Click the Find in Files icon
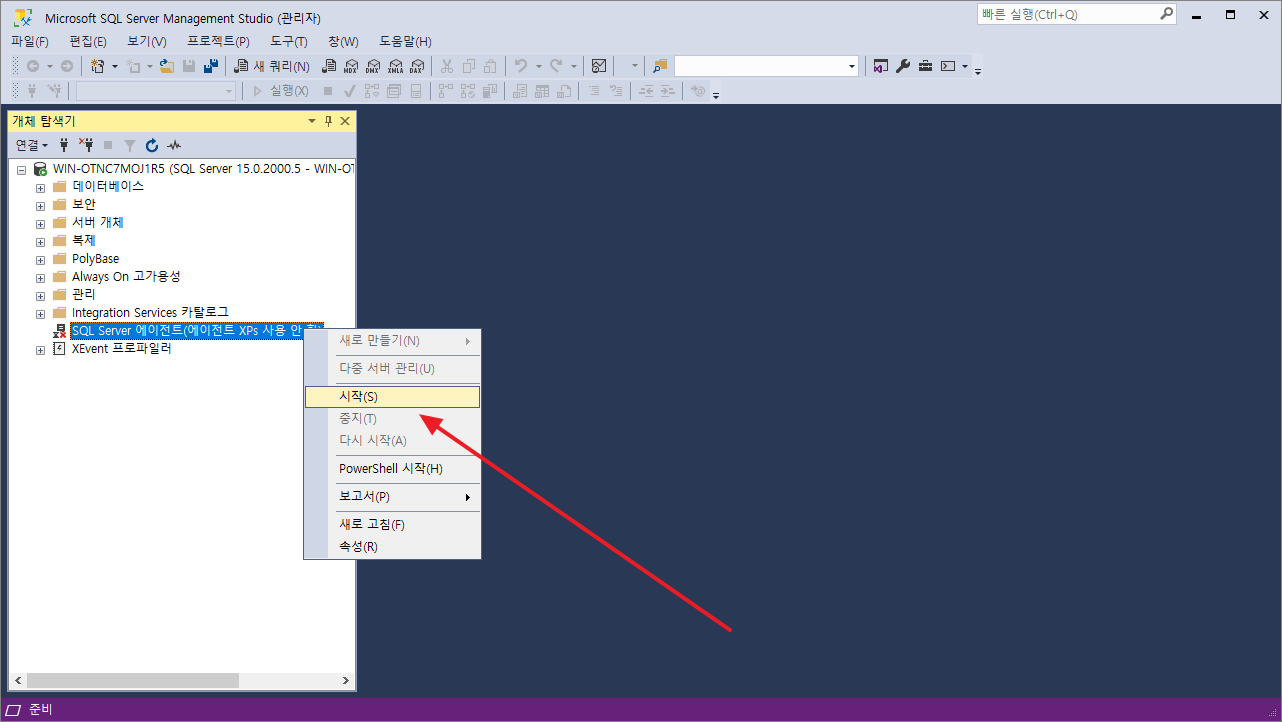 660,66
